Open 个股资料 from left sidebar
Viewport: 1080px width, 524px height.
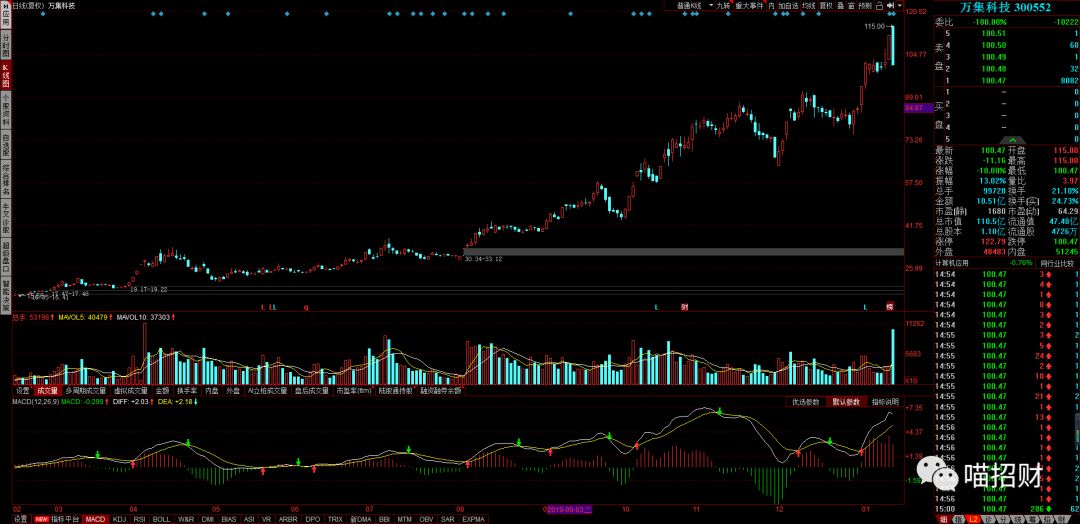(6, 112)
